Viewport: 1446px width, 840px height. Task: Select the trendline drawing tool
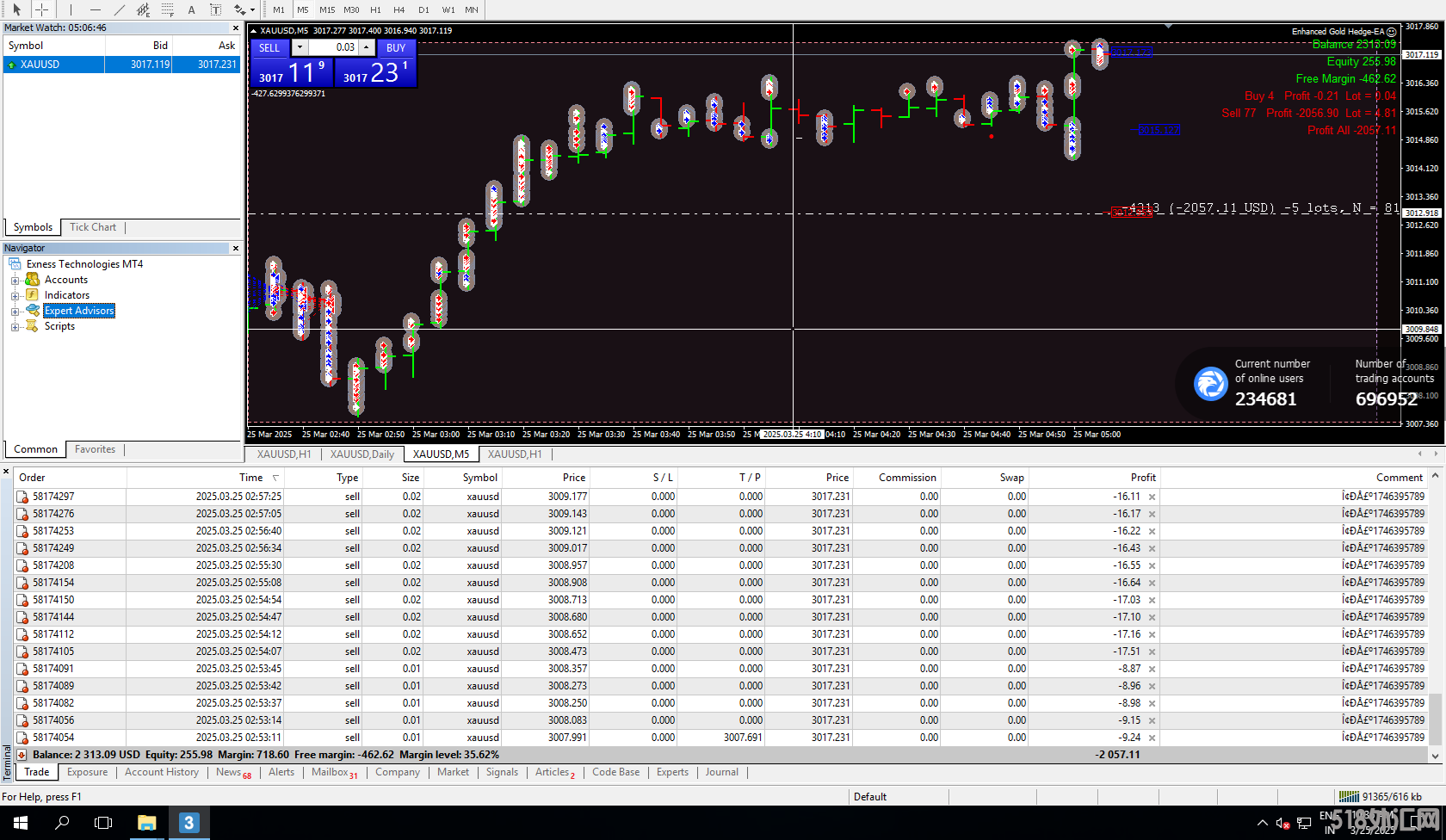coord(119,9)
